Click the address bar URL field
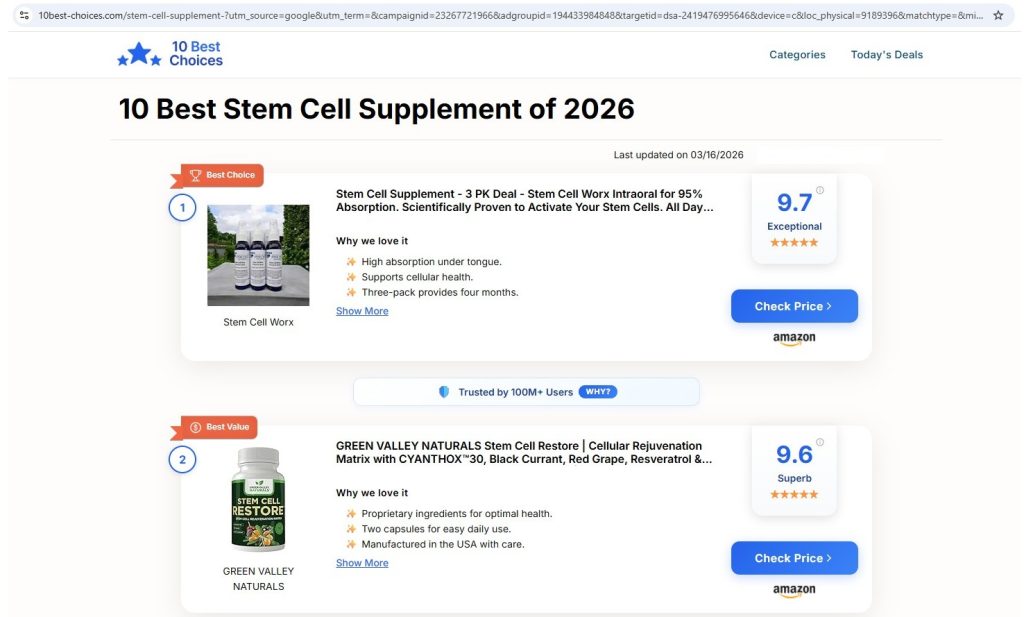Image resolution: width=1024 pixels, height=617 pixels. (x=500, y=16)
